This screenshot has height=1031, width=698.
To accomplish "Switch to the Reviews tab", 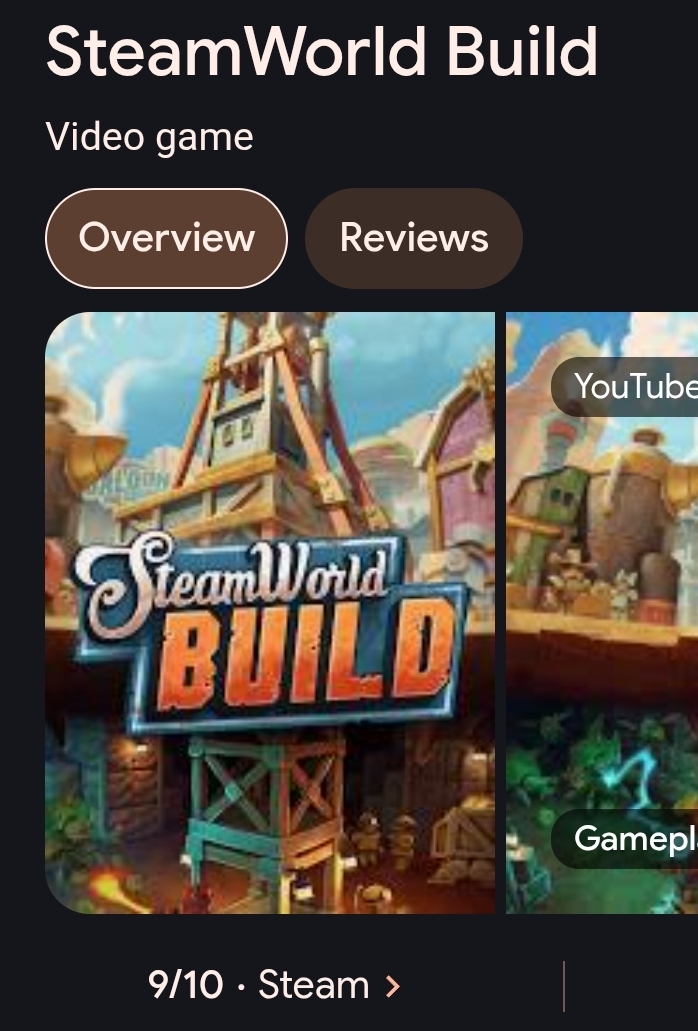I will (x=414, y=238).
